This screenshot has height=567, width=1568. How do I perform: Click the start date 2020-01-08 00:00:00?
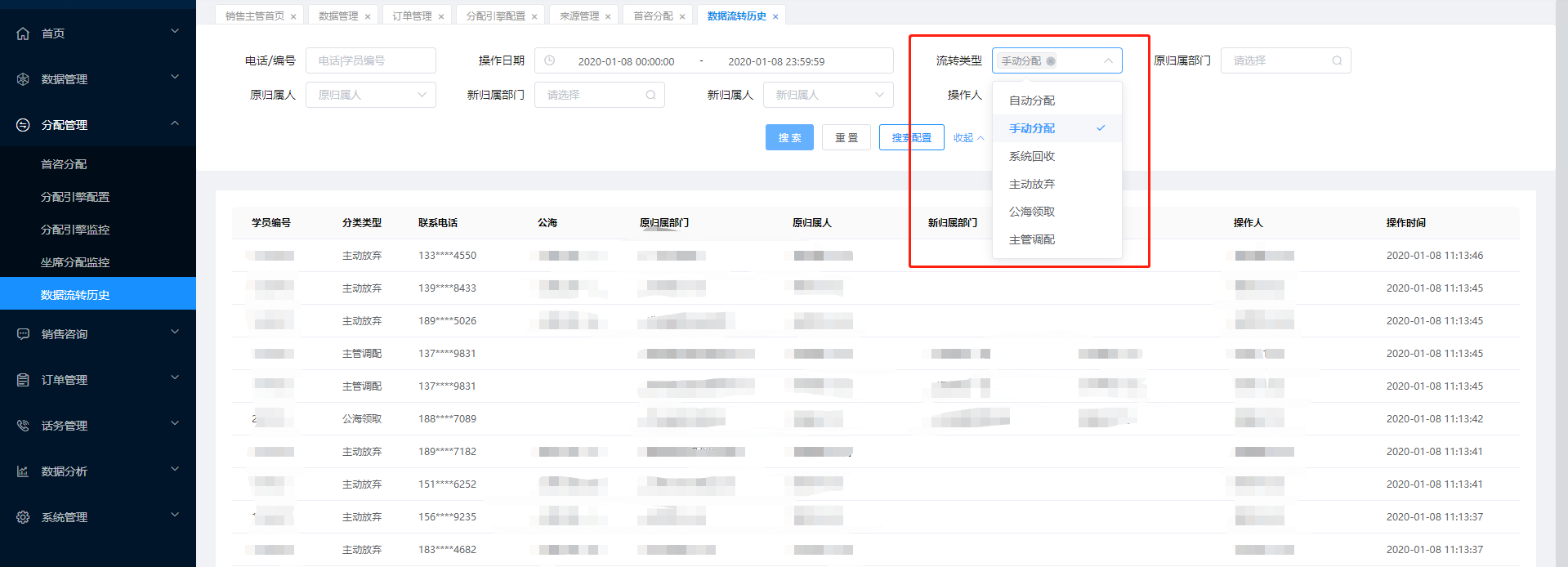626,61
